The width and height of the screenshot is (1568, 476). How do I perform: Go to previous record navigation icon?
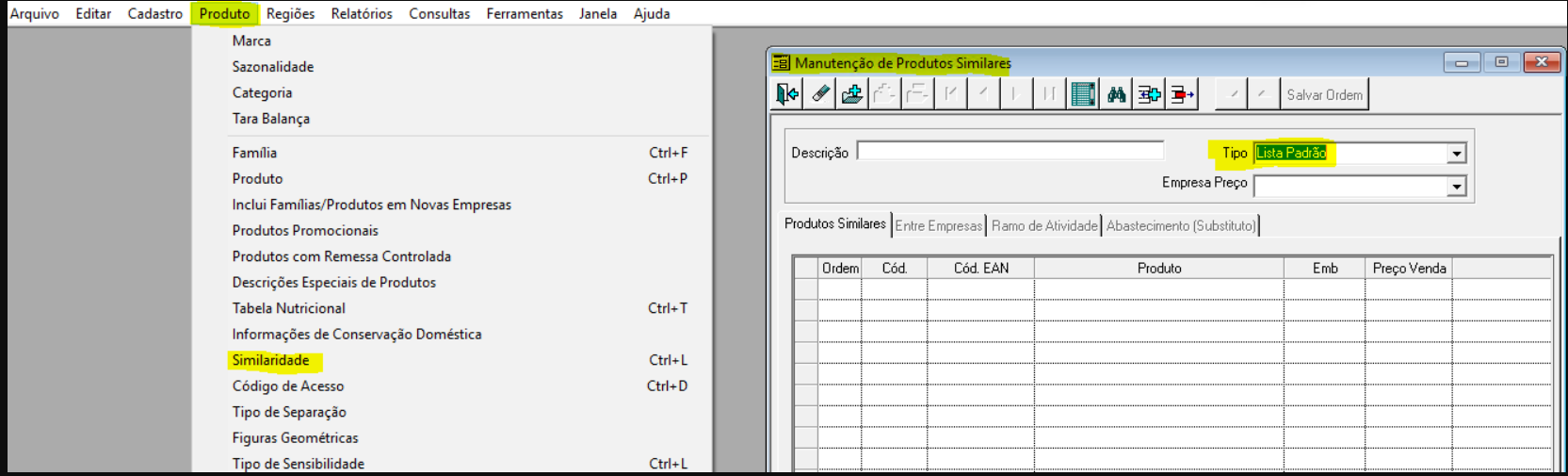[983, 94]
